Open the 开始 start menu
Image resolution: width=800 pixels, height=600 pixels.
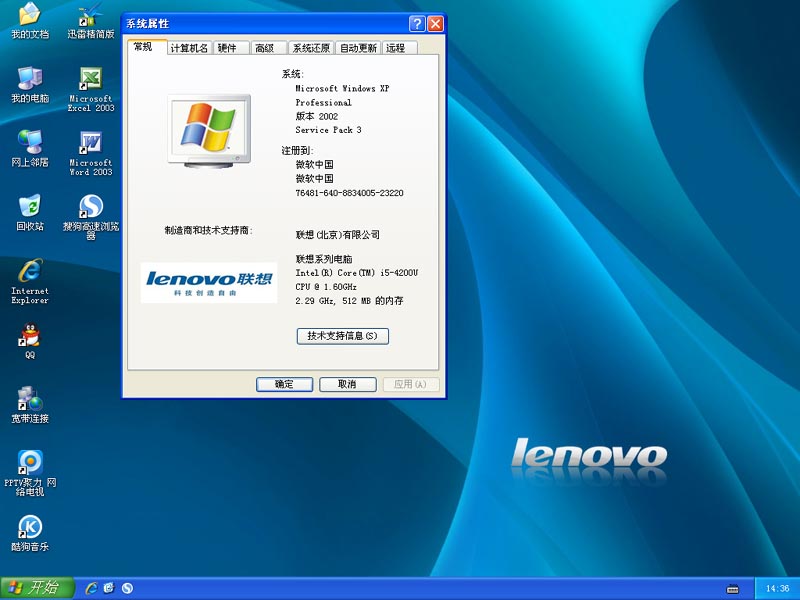tap(37, 588)
